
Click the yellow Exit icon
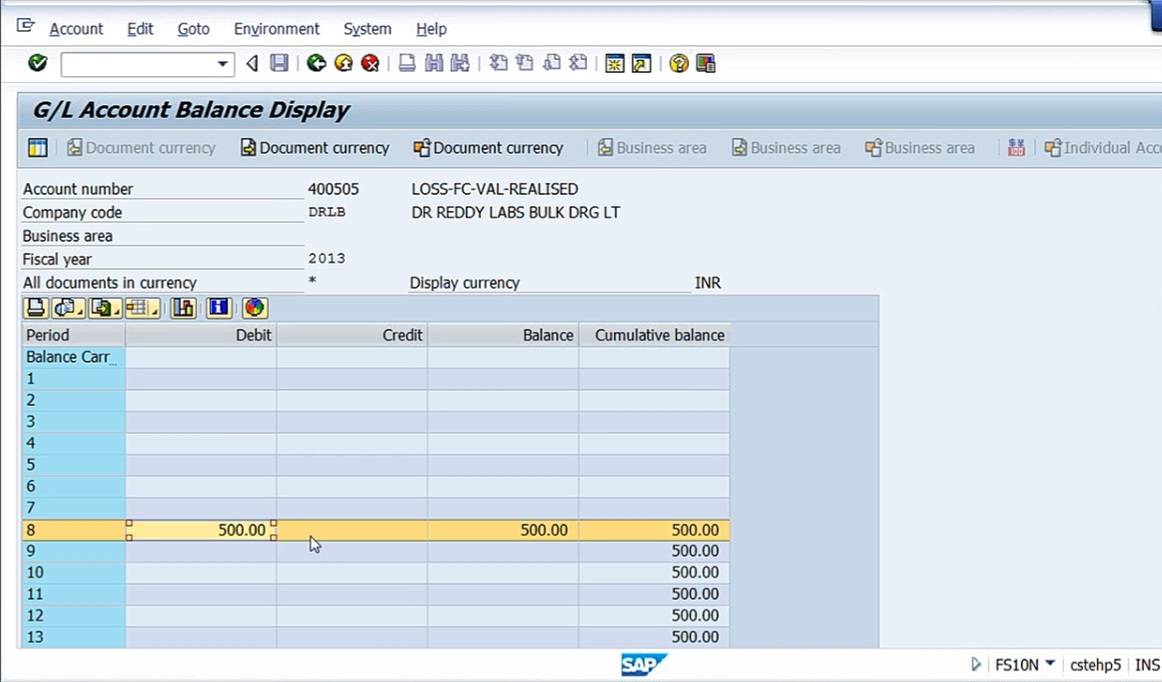tap(343, 63)
